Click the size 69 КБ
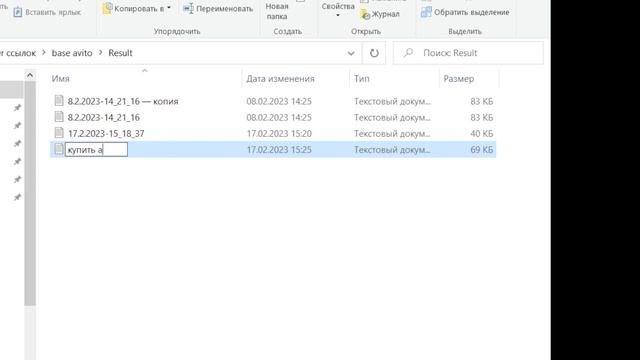The image size is (640, 360). pyautogui.click(x=482, y=149)
